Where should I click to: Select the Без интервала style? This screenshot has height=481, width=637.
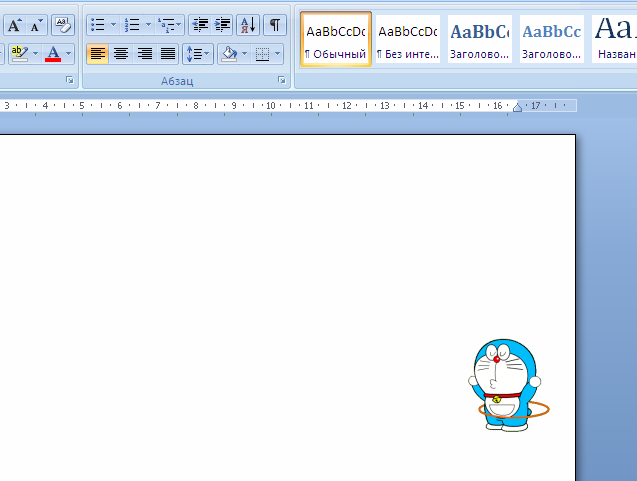pos(408,39)
